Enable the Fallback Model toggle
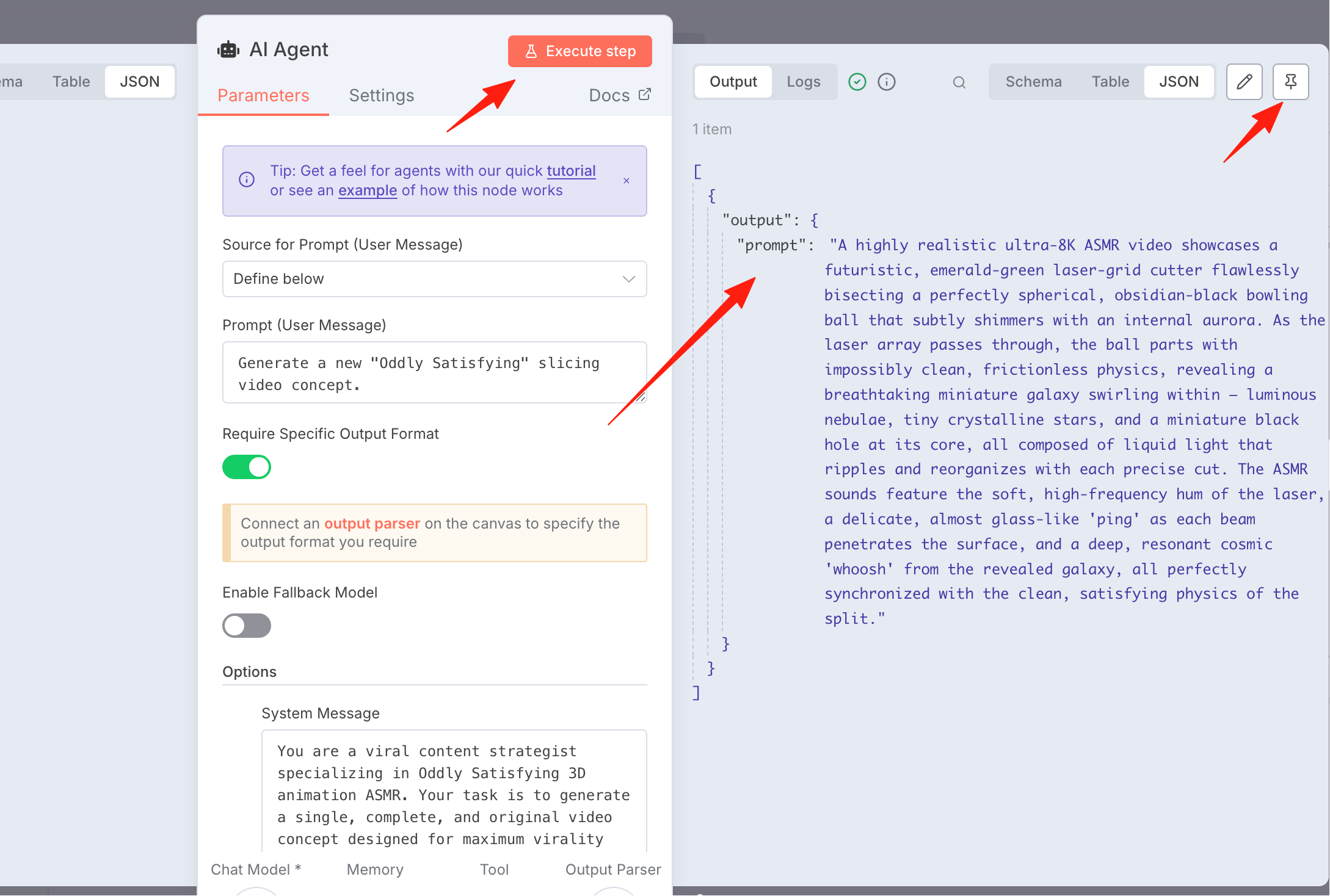Viewport: 1330px width, 896px height. tap(247, 626)
